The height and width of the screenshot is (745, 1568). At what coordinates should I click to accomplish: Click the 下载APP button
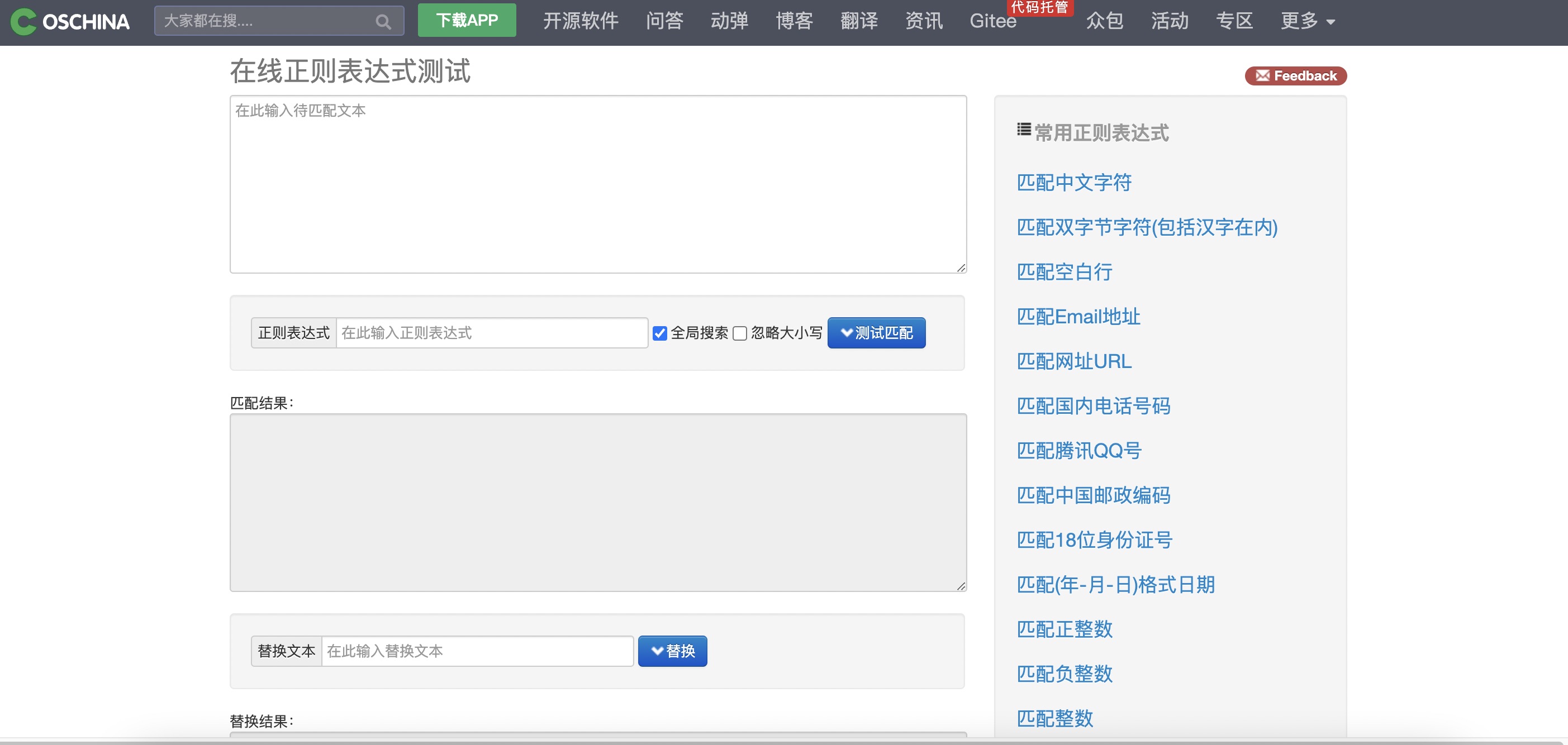coord(467,20)
